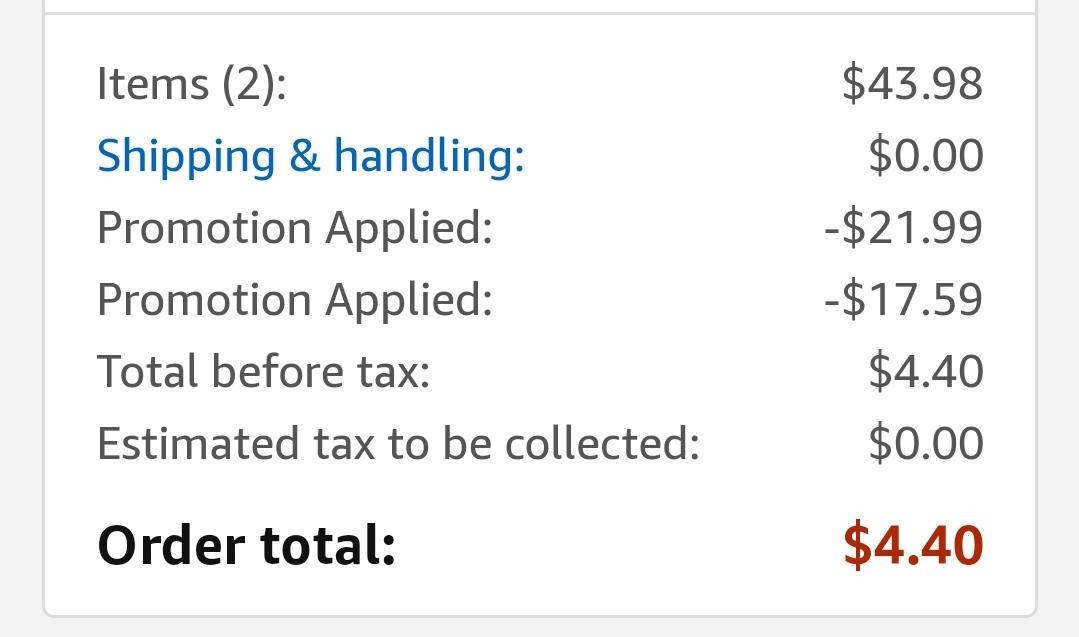Viewport: 1079px width, 637px height.
Task: Click the Estimated tax to be collected label
Action: 397,444
